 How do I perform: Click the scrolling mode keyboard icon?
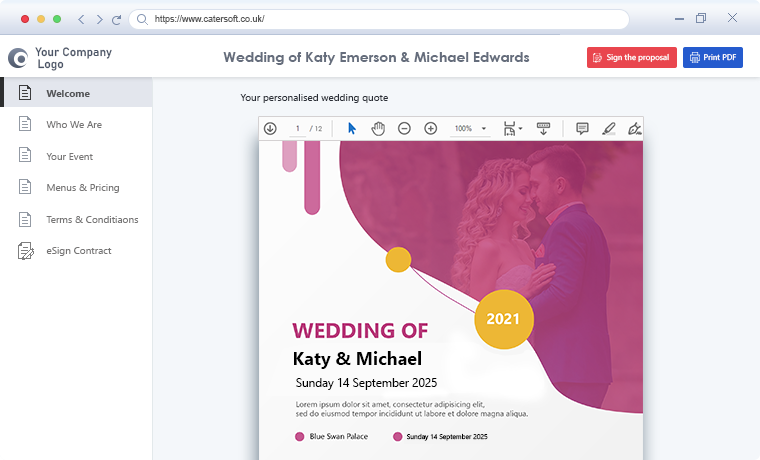(544, 128)
